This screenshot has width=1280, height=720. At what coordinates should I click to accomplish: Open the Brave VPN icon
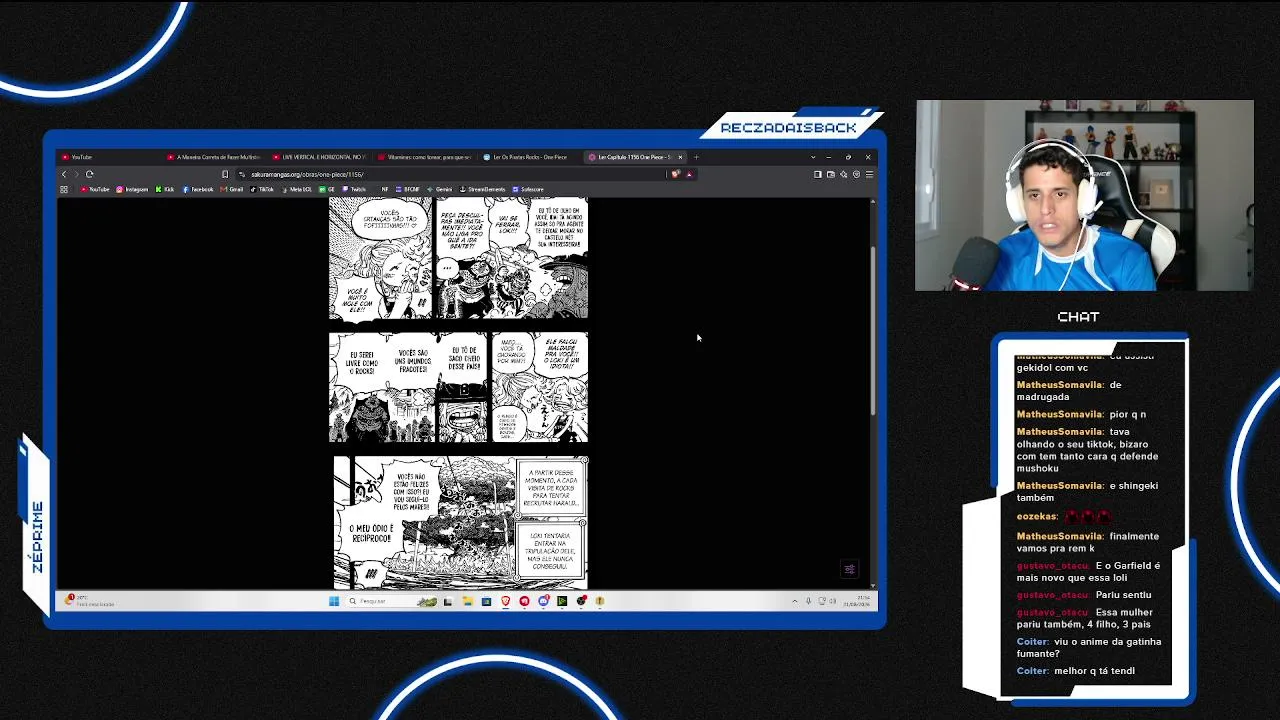(856, 174)
